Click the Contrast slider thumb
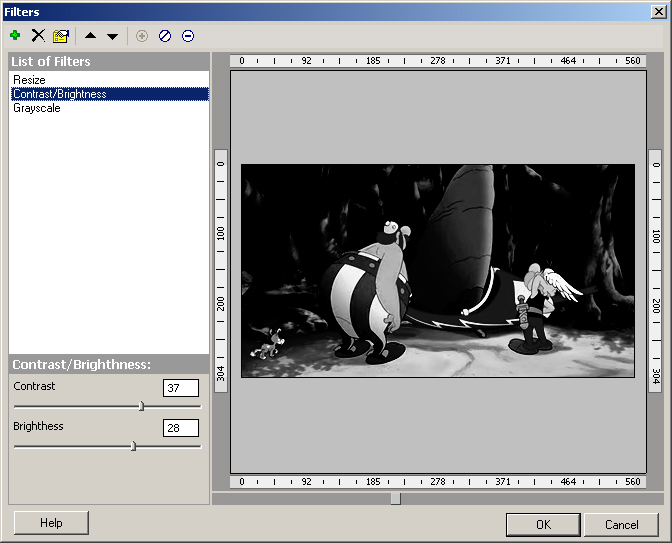This screenshot has width=672, height=543. click(x=141, y=406)
